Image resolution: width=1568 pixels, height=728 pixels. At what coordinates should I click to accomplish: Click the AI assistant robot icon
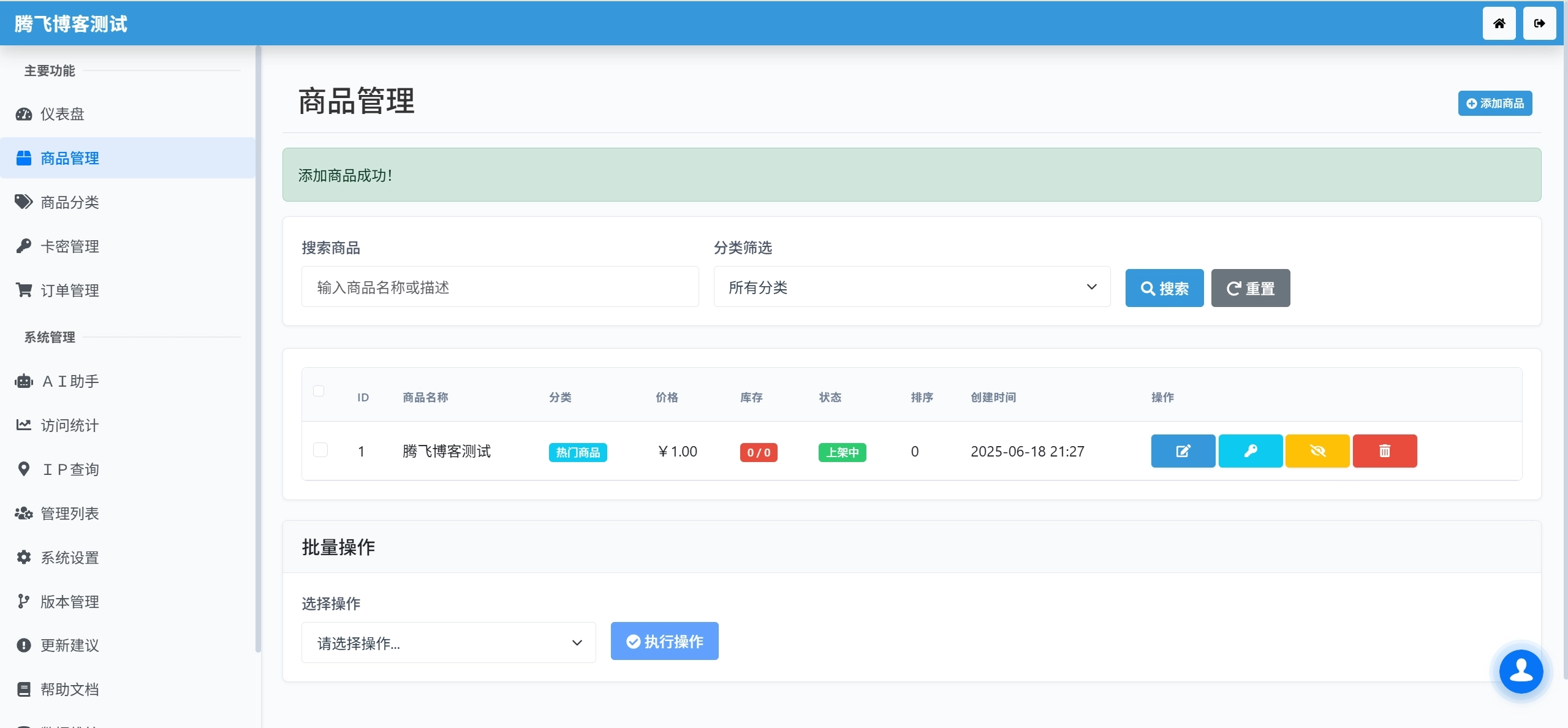(24, 381)
